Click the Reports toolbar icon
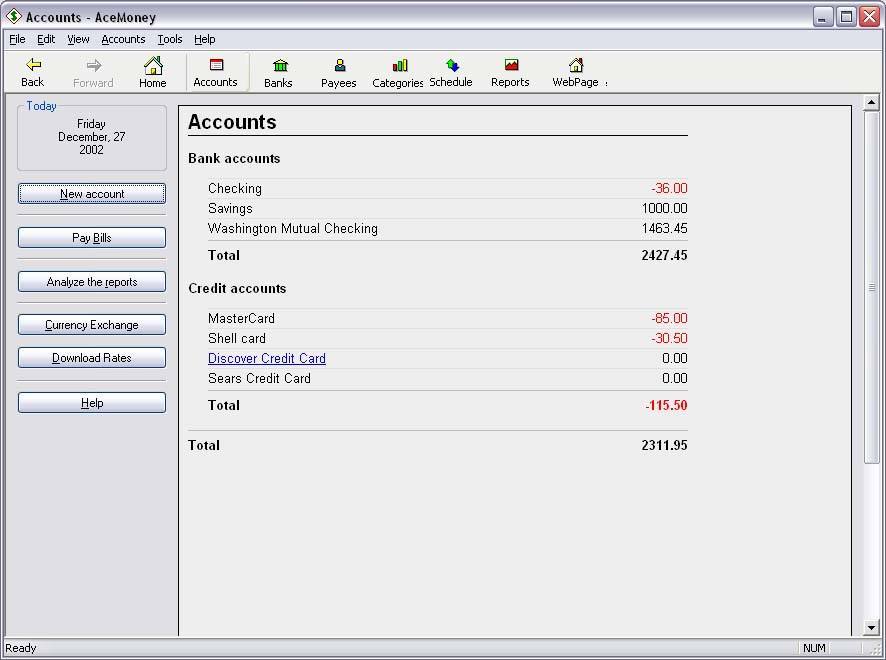886x660 pixels. click(x=510, y=71)
